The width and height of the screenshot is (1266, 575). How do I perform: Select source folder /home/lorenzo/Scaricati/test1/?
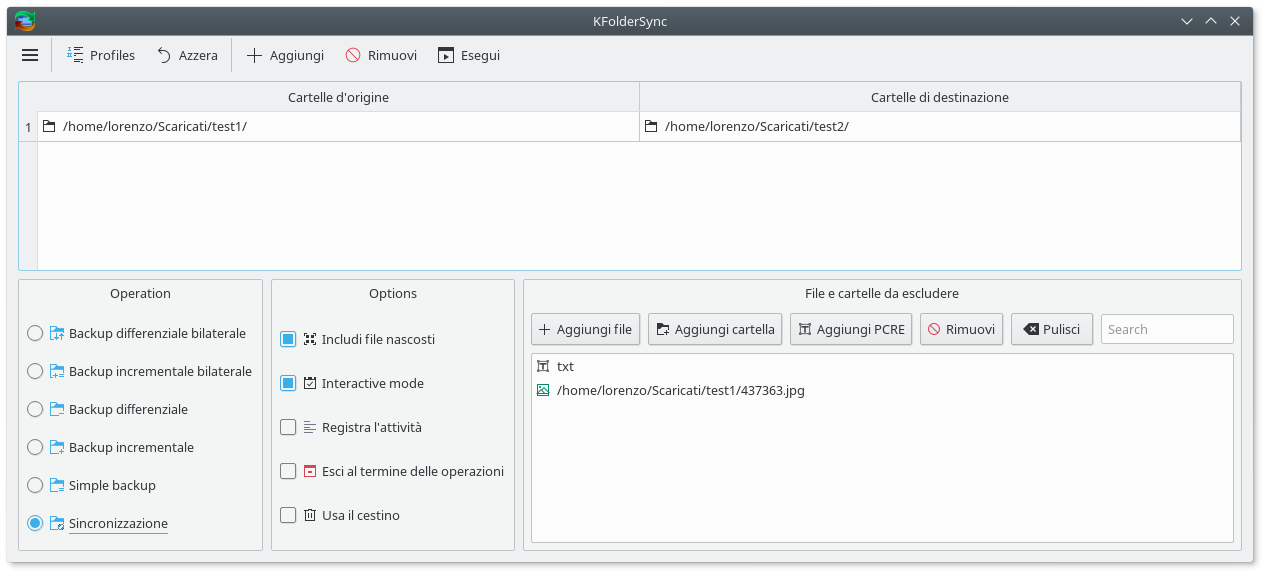click(338, 127)
